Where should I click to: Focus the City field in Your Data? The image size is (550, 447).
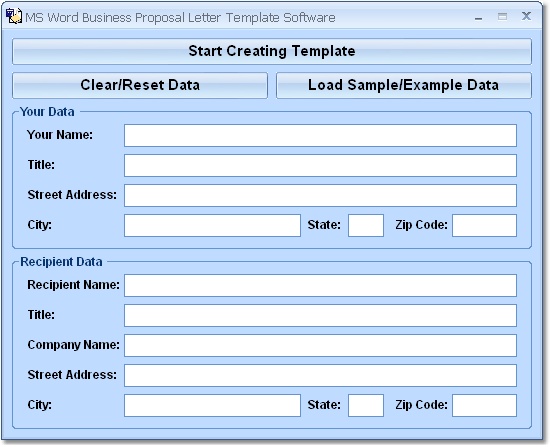[212, 226]
